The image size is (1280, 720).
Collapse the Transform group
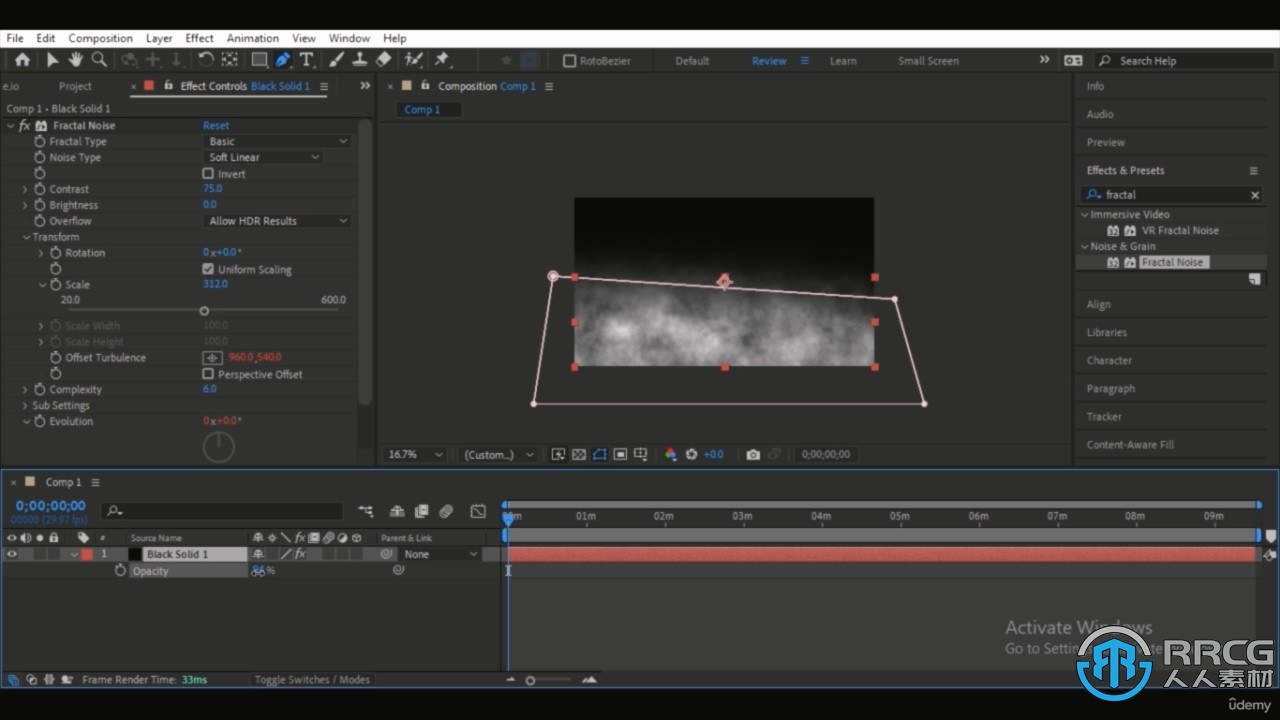tap(26, 237)
